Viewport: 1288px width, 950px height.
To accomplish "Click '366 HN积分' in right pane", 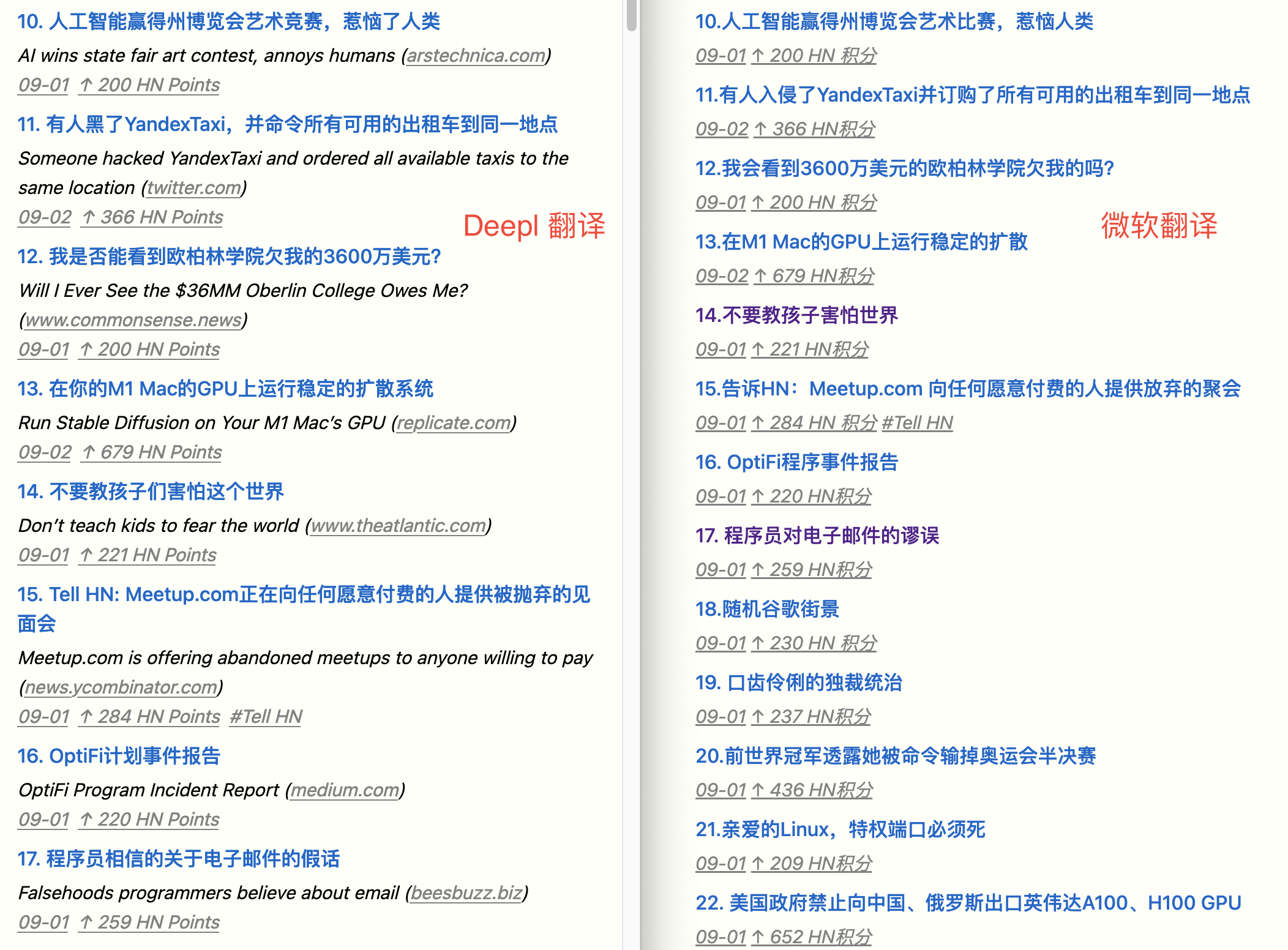I will [814, 129].
